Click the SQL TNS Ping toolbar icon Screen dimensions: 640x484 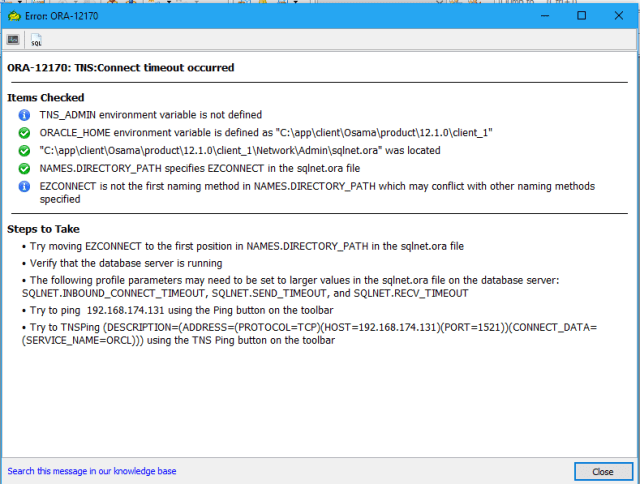[36, 40]
